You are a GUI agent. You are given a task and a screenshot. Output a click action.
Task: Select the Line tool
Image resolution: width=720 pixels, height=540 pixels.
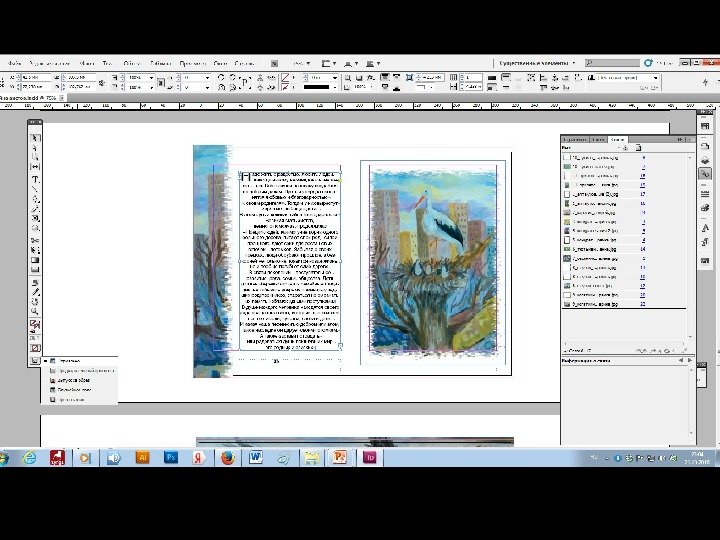[x=35, y=189]
